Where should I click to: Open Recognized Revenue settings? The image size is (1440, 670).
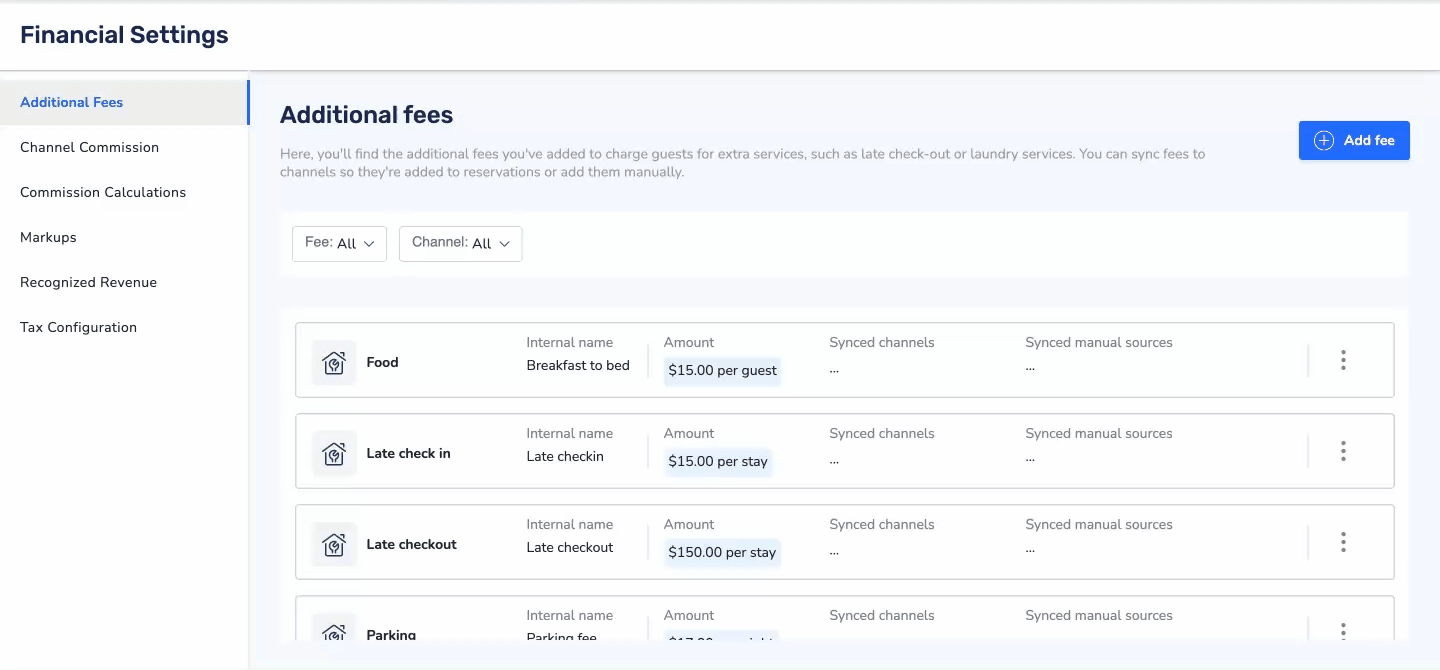(88, 282)
